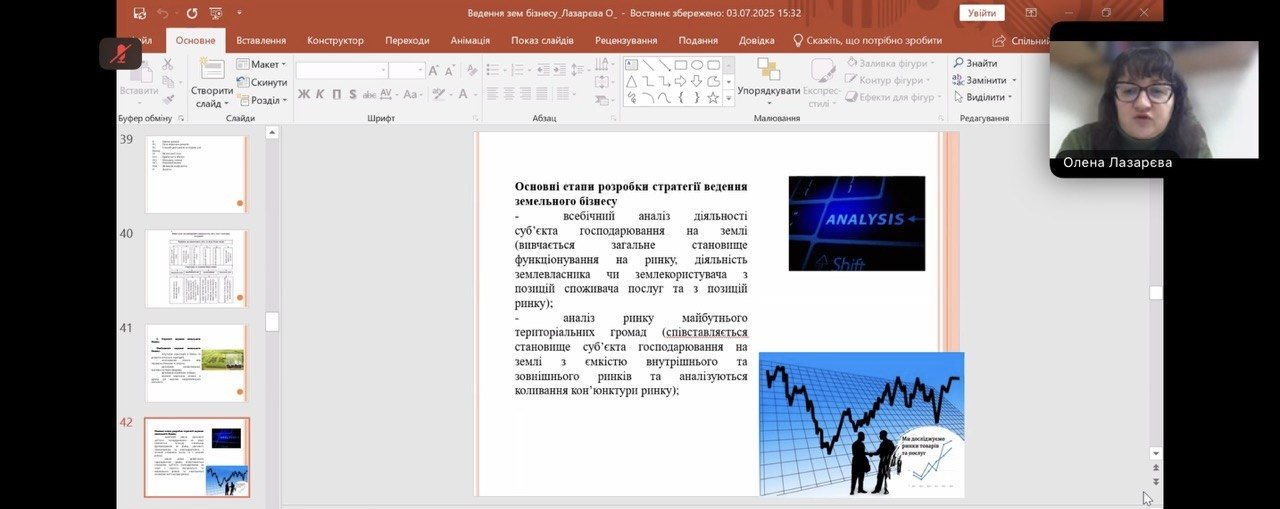This screenshot has width=1280, height=509.
Task: Expand the Макет layout dropdown
Action: click(262, 64)
